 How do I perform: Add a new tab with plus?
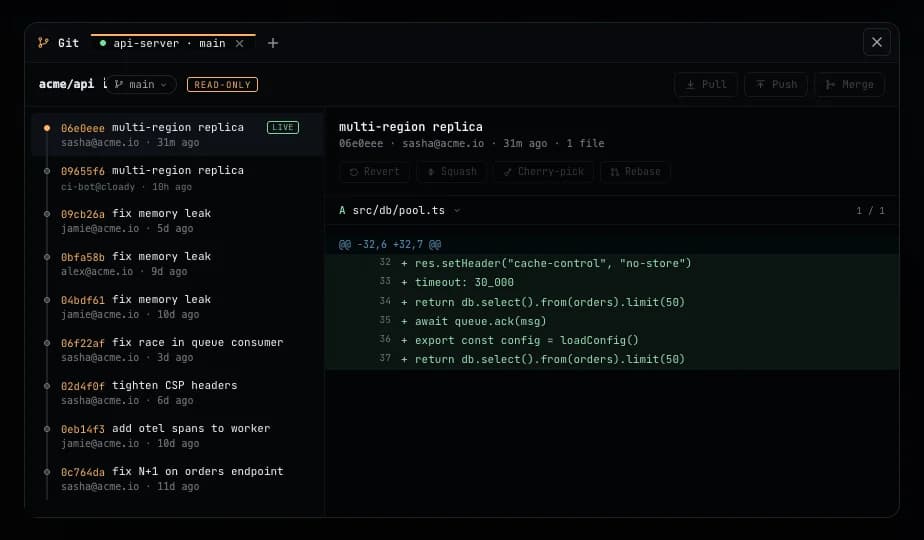point(272,43)
